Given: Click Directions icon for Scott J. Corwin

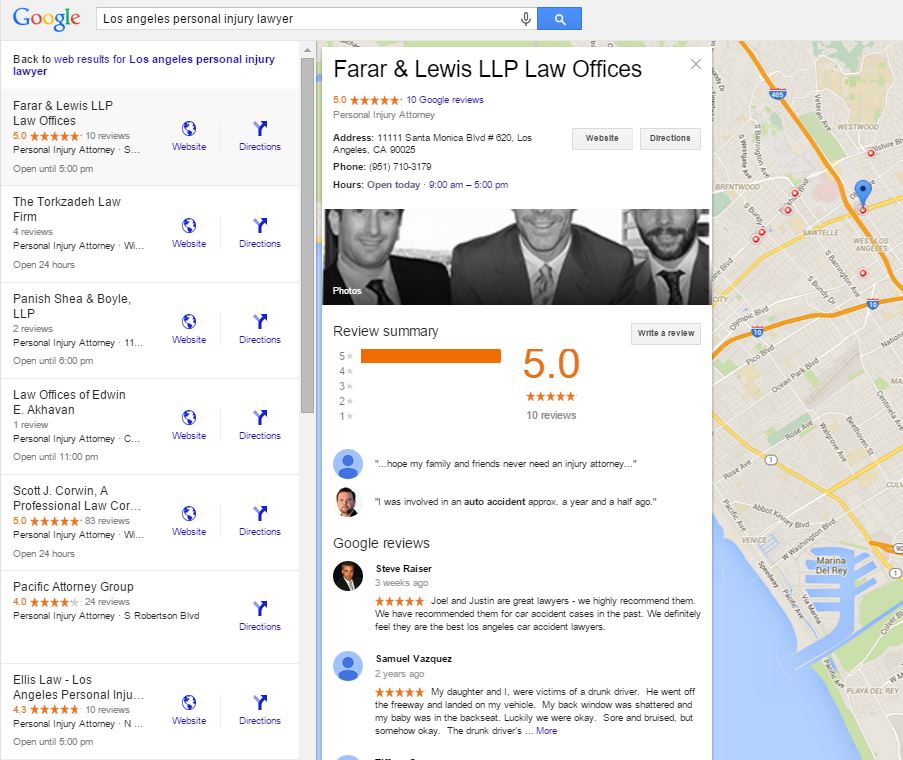Looking at the screenshot, I should coord(260,513).
